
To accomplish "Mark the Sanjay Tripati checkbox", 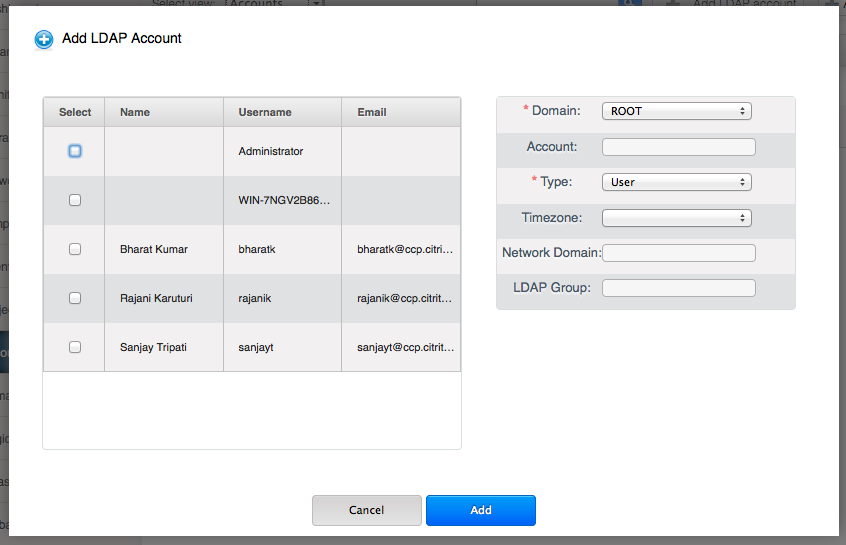I will pos(75,347).
